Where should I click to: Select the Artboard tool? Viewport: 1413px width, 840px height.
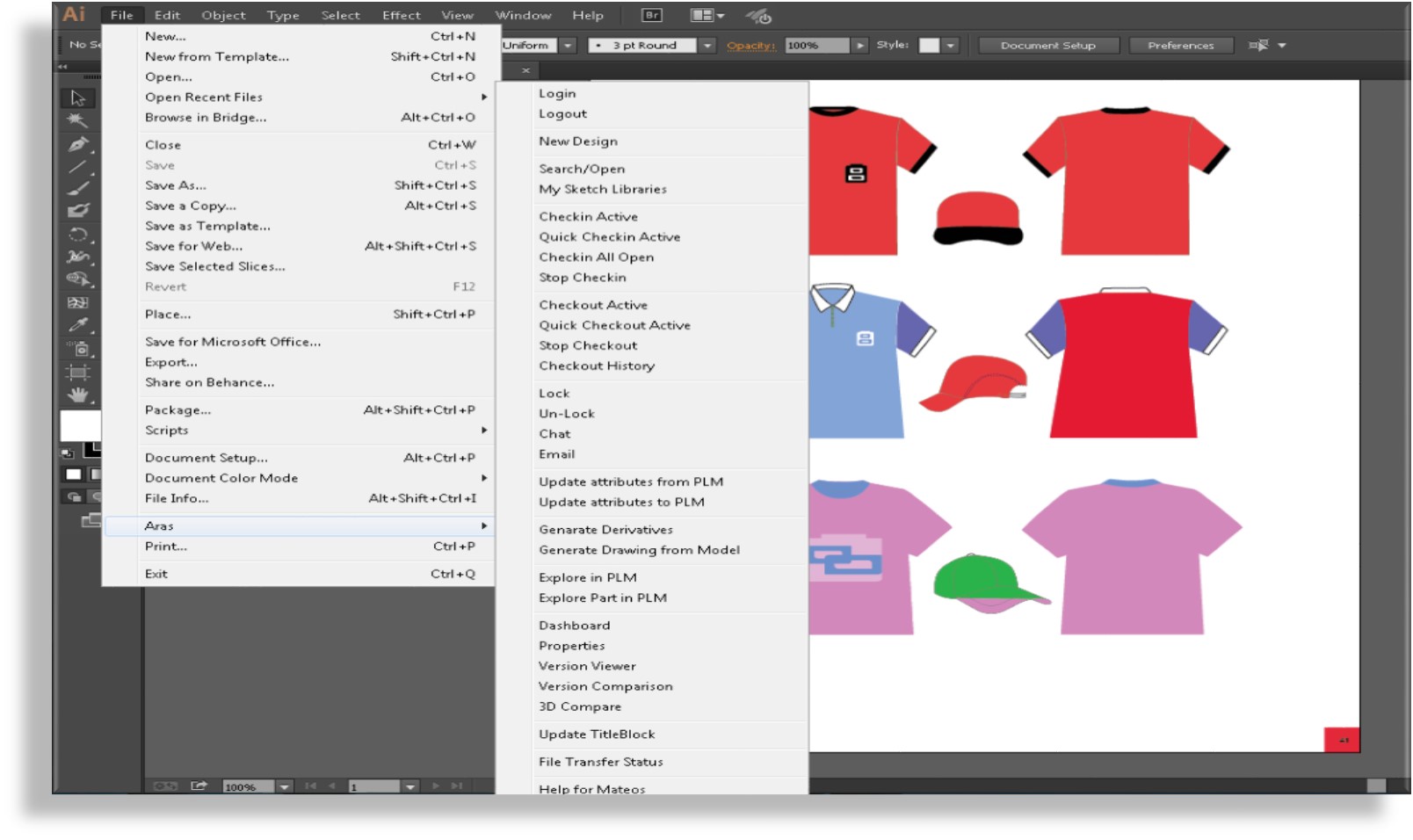78,372
